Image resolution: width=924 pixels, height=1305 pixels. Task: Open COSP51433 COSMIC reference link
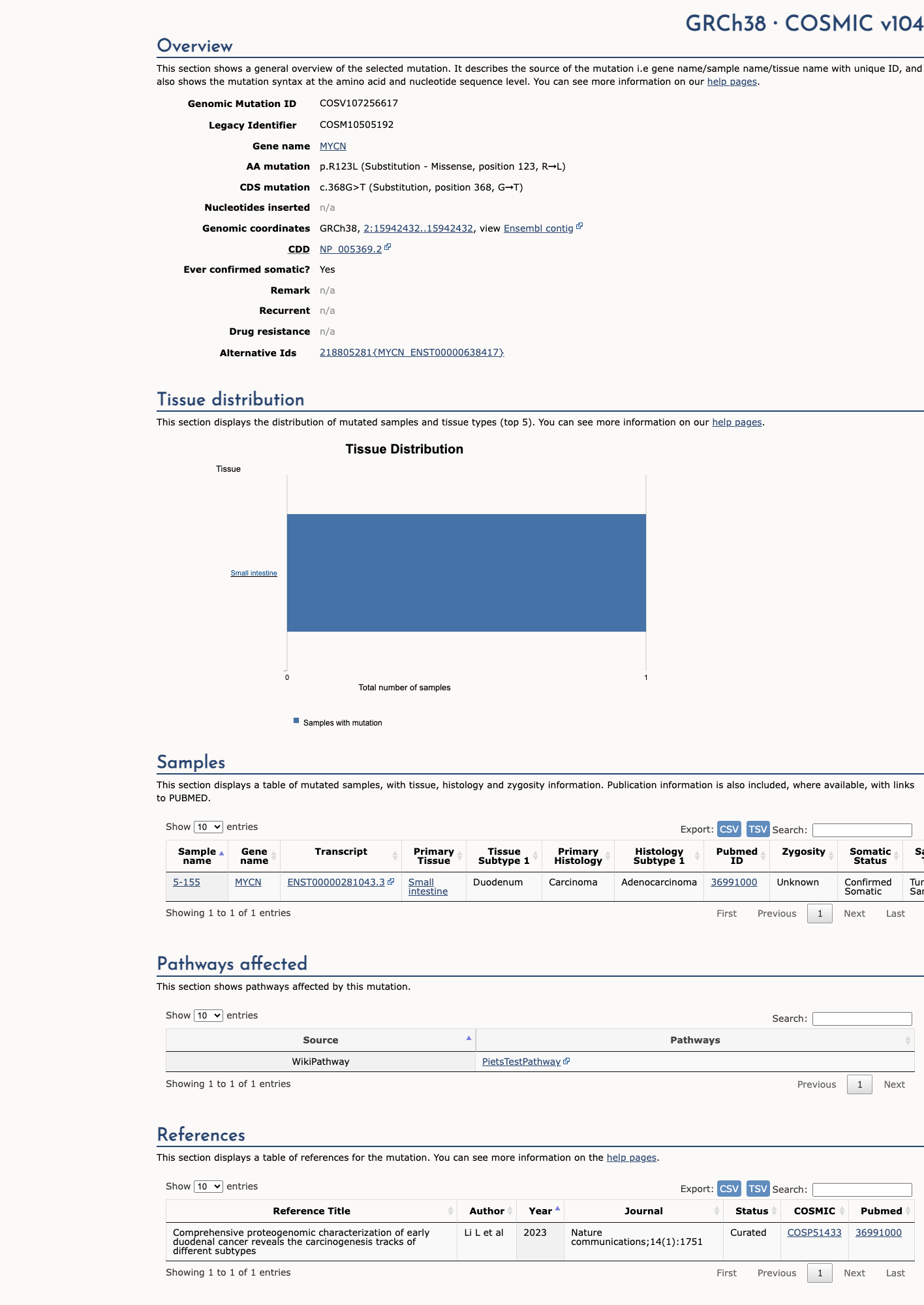[x=814, y=1233]
